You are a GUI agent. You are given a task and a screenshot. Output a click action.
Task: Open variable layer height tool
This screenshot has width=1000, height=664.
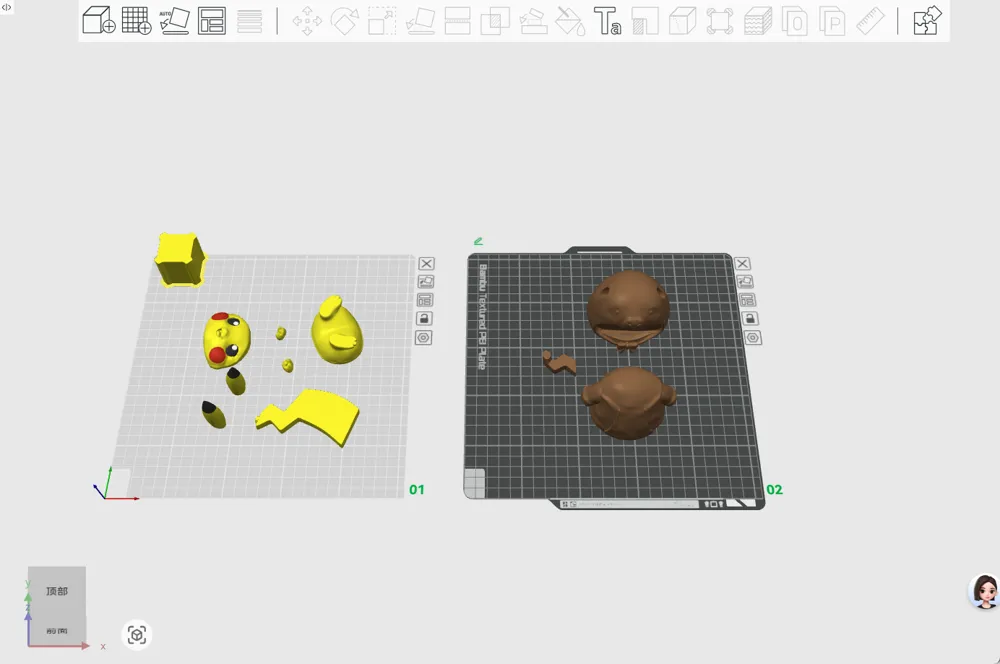(x=249, y=21)
